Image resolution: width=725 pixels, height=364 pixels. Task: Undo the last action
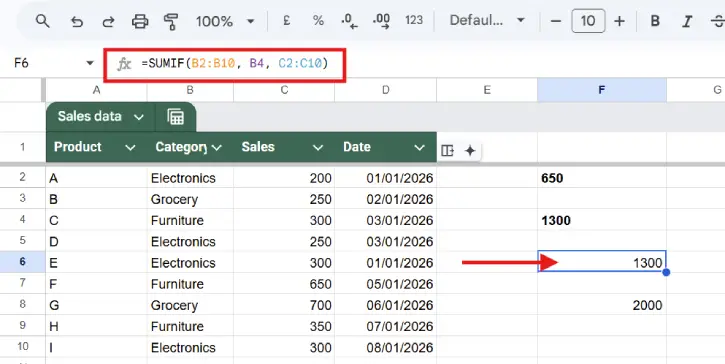click(77, 22)
